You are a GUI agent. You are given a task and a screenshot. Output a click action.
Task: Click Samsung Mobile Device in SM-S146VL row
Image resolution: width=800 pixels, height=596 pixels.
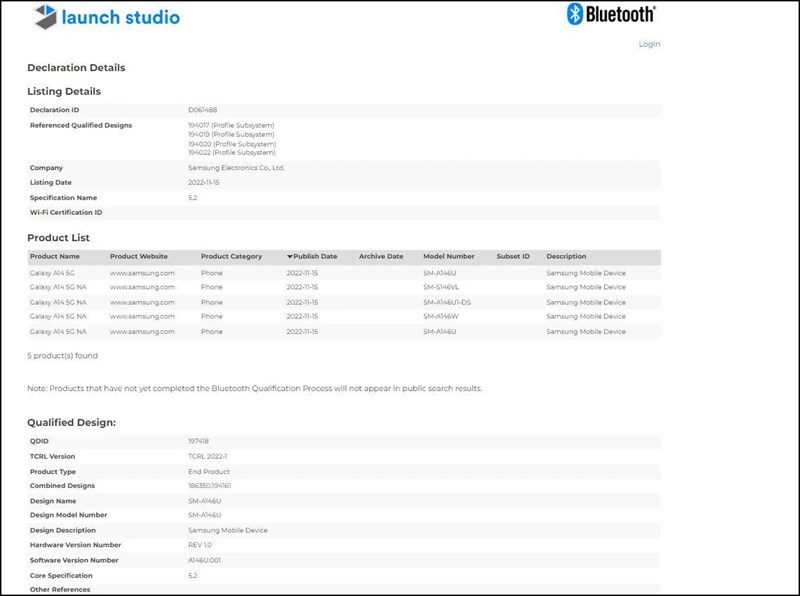tap(586, 287)
